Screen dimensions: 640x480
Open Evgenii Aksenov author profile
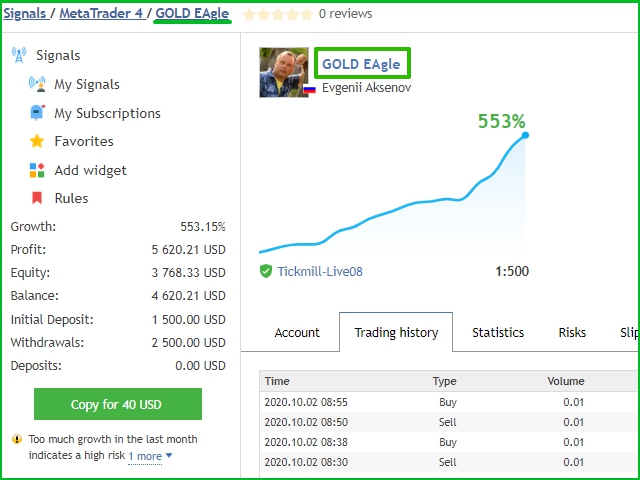(367, 88)
